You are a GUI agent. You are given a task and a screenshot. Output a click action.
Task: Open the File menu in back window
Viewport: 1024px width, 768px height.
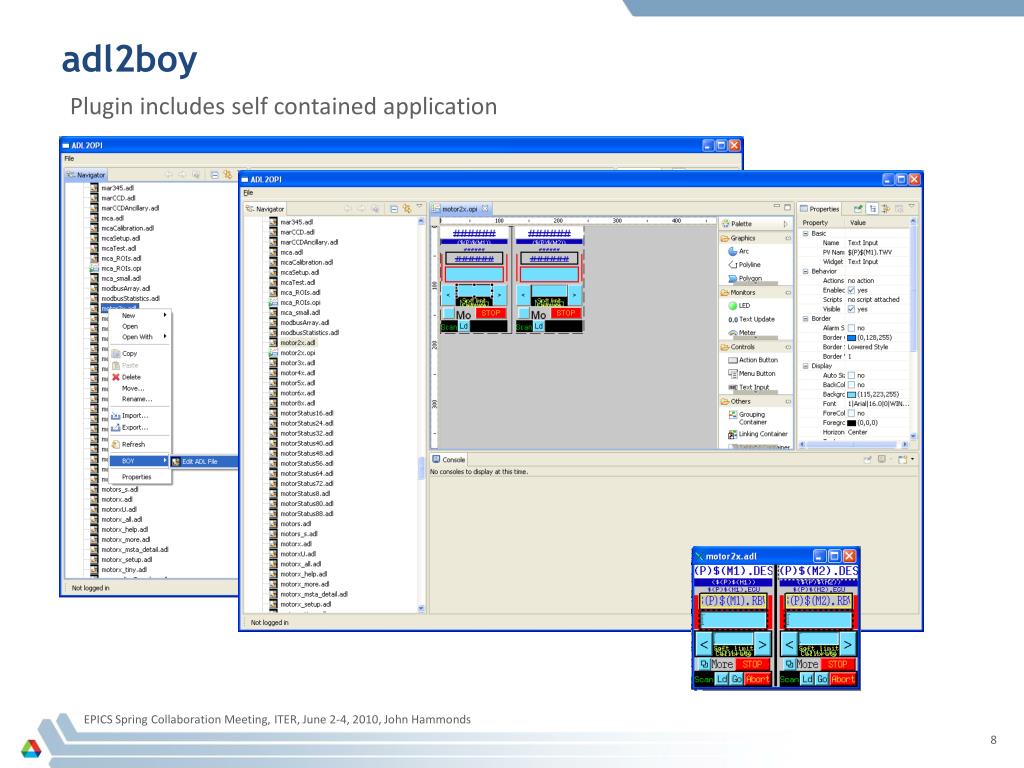pos(69,158)
